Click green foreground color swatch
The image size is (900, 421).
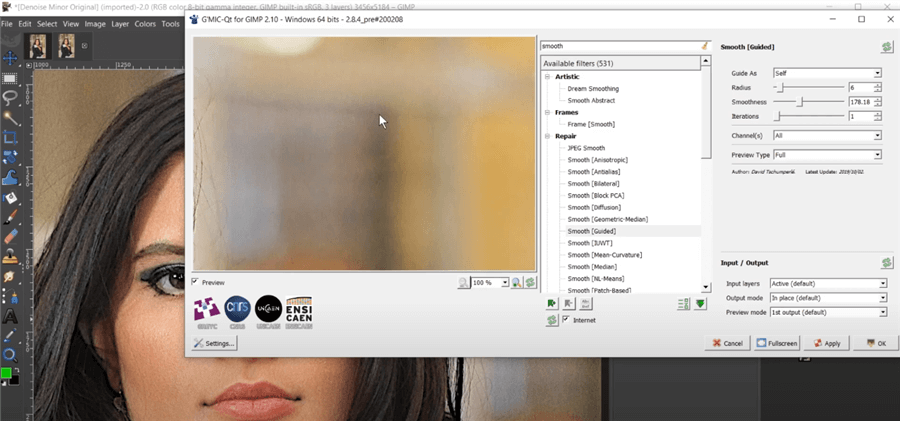pyautogui.click(x=6, y=373)
